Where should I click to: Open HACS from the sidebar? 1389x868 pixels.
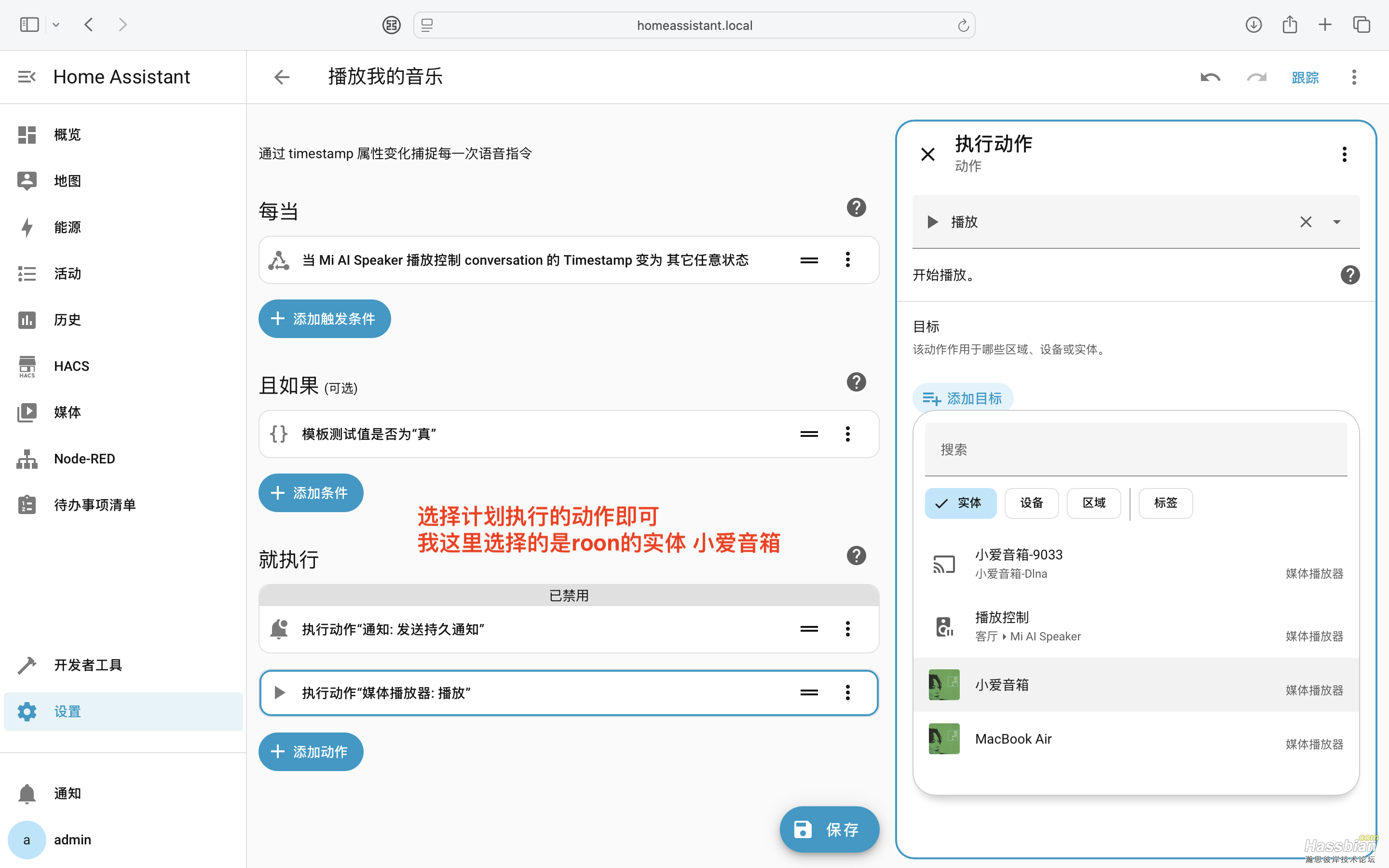click(71, 366)
